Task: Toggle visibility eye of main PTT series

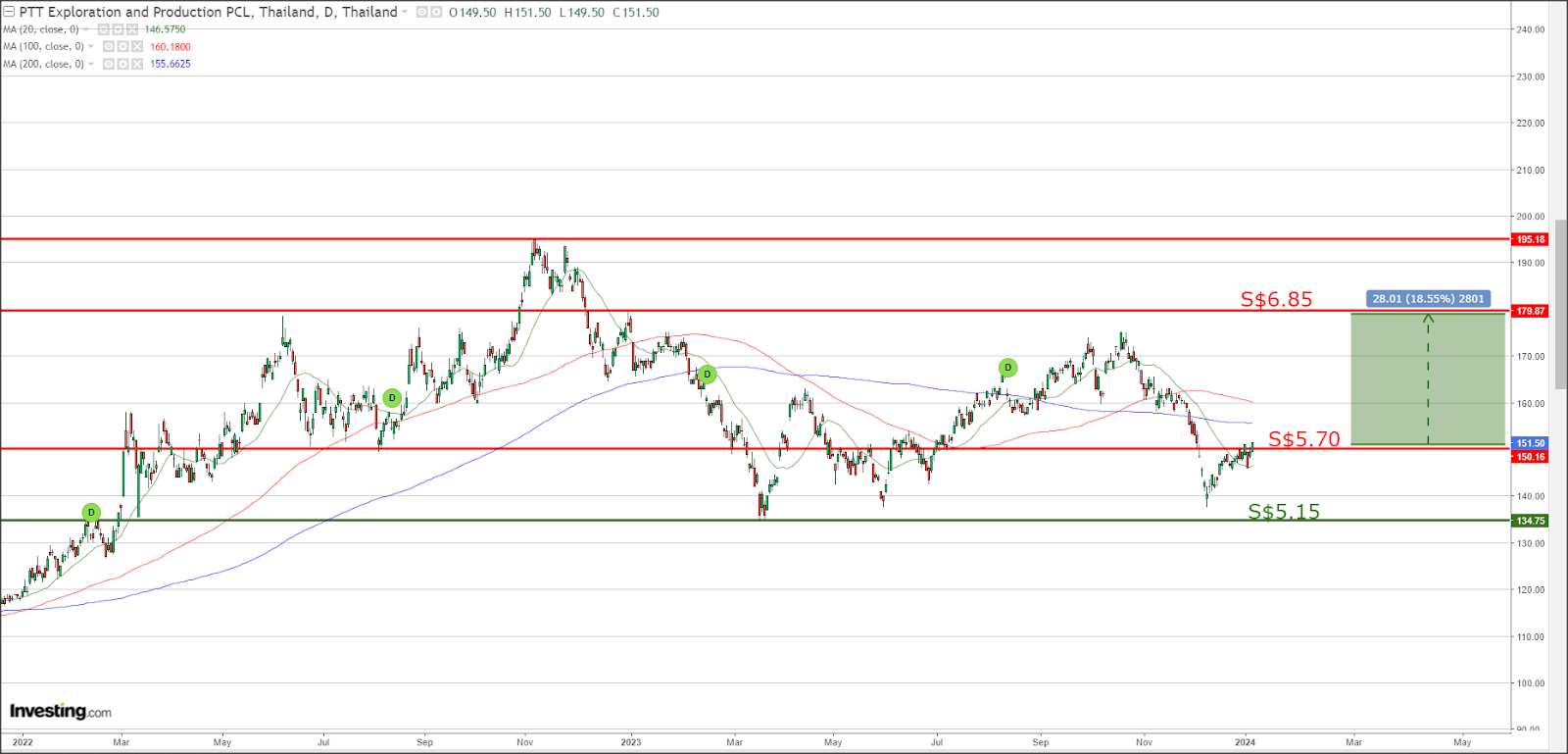Action: (x=421, y=13)
